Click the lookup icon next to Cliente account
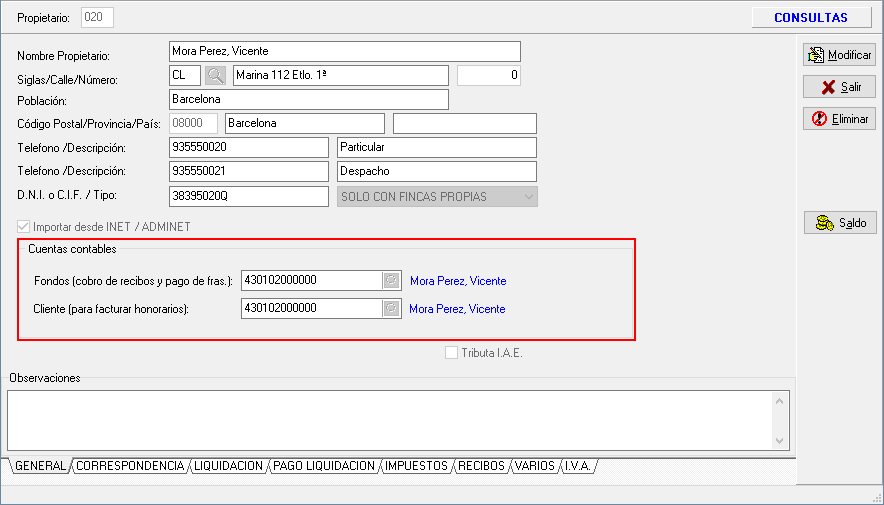884x505 pixels. (x=391, y=308)
